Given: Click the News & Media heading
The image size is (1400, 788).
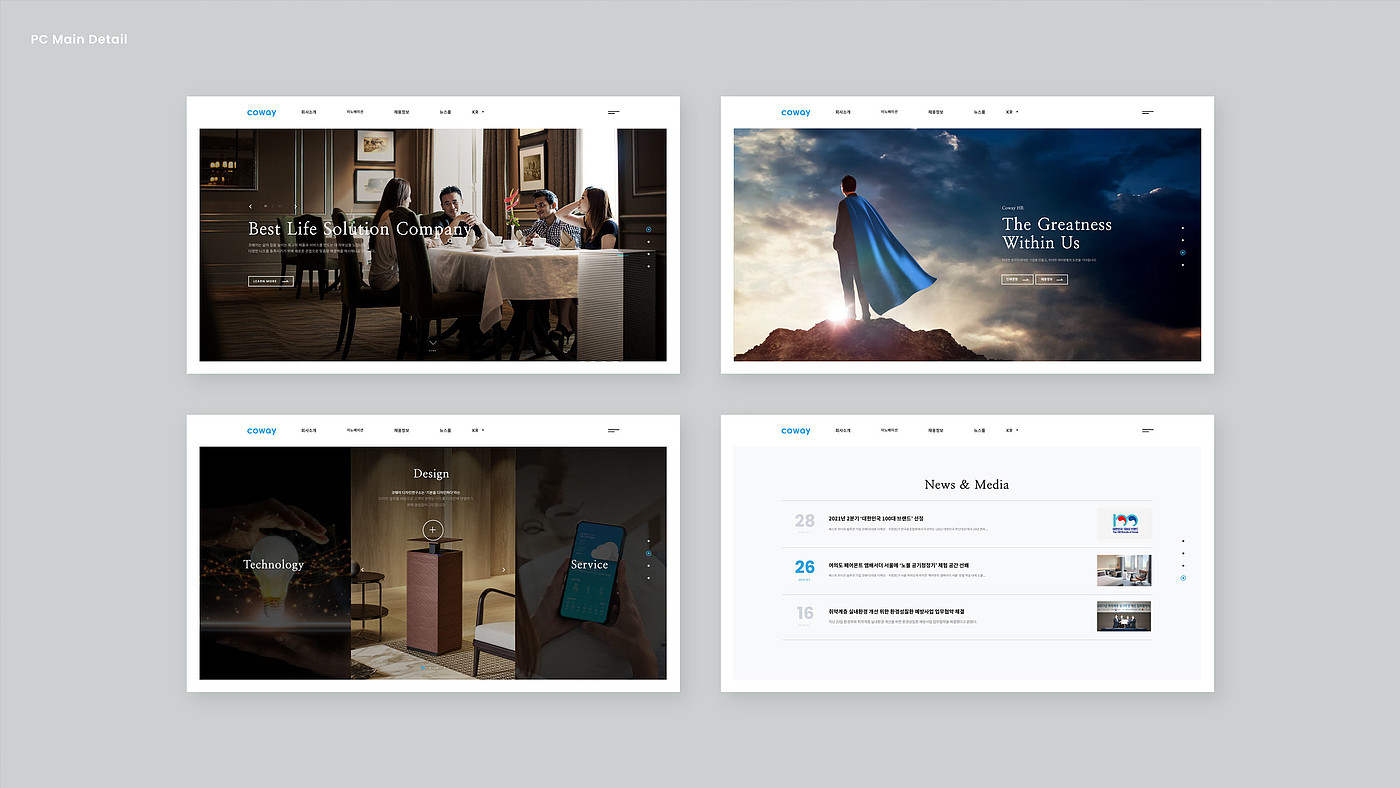Looking at the screenshot, I should click(x=967, y=485).
